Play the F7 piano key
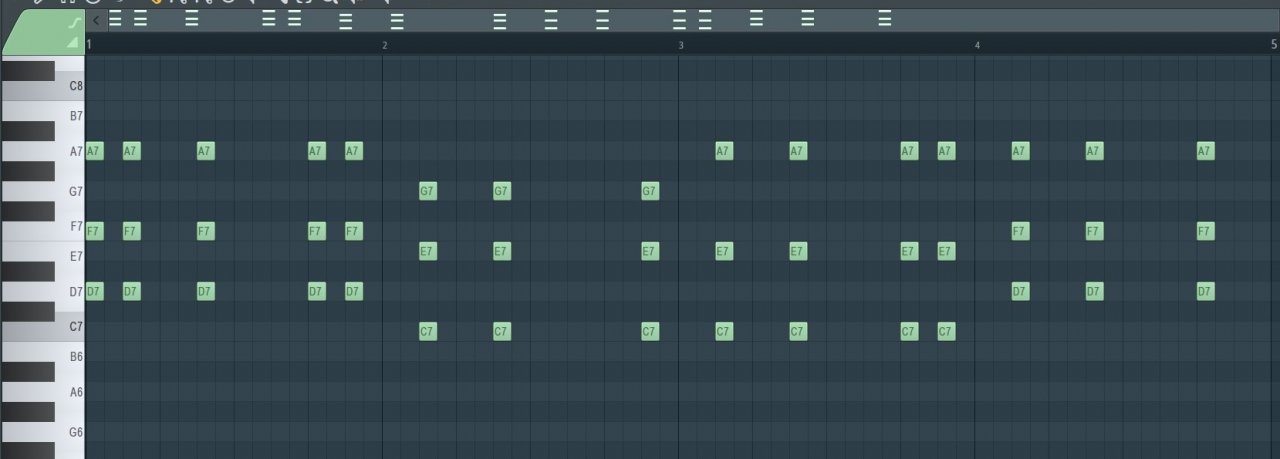Viewport: 1280px width, 459px height. pyautogui.click(x=69, y=227)
